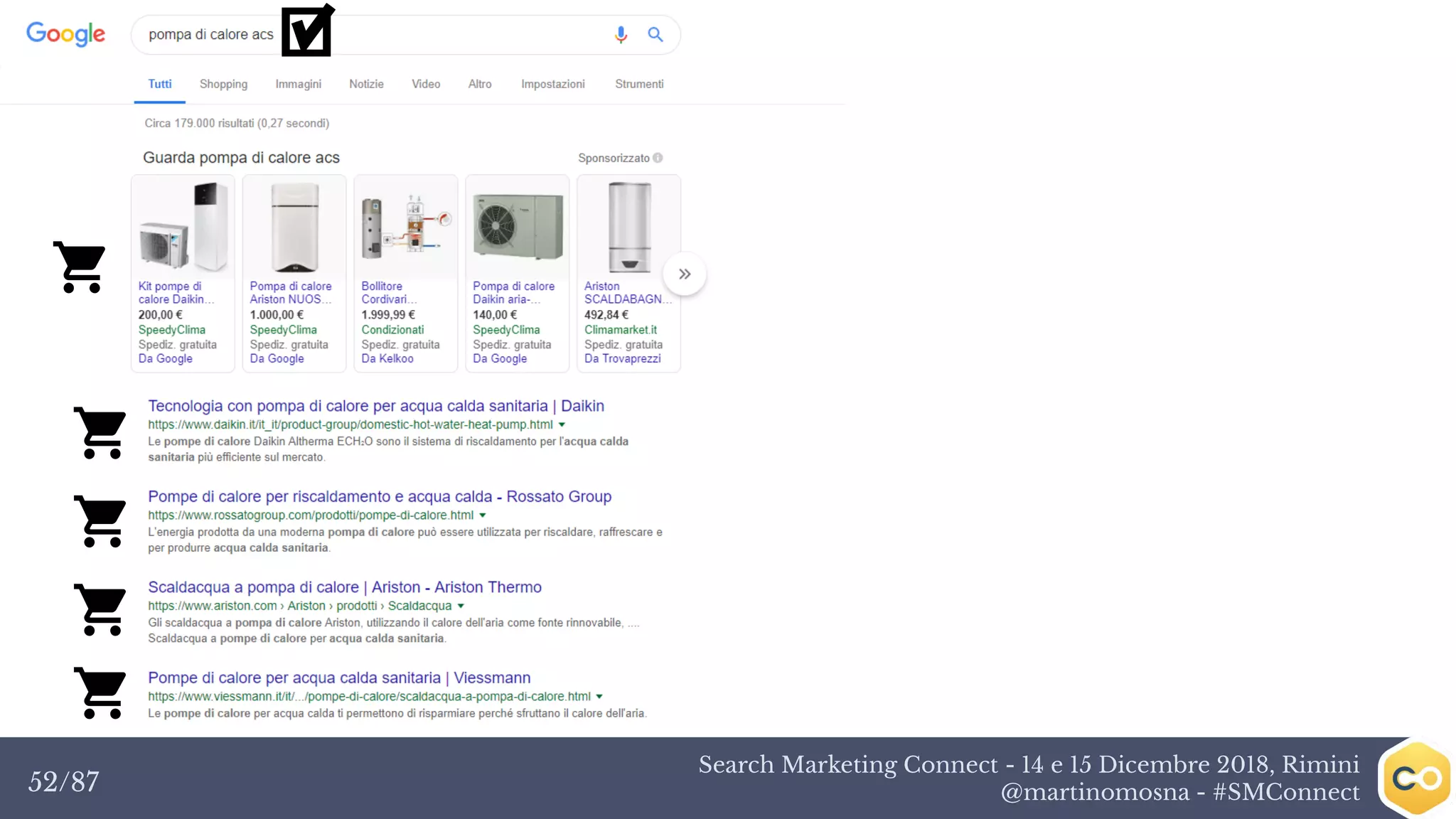The width and height of the screenshot is (1456, 819).
Task: Click the Bollitore Cordivari product image
Action: tap(406, 227)
